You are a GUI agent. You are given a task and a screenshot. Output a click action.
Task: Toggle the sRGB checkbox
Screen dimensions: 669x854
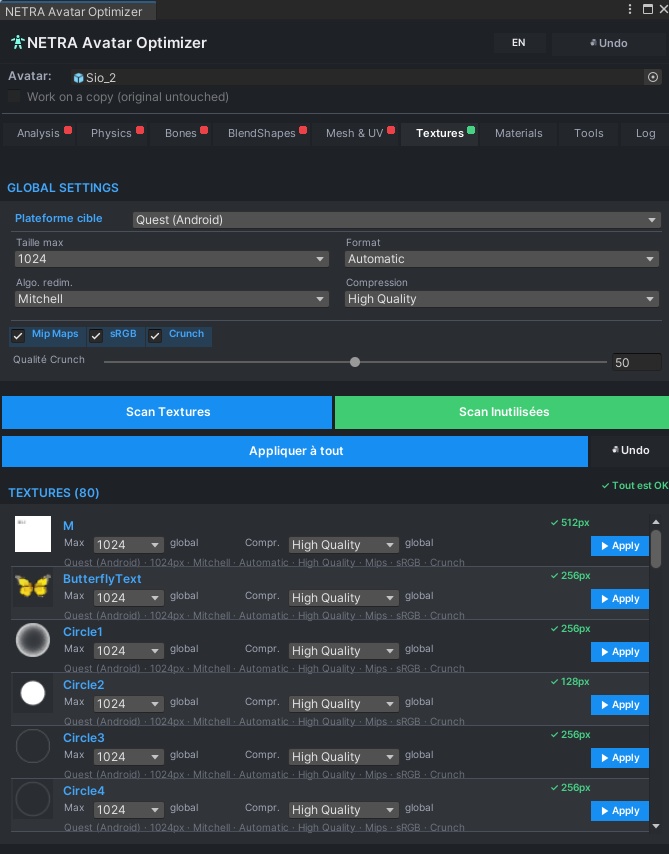pos(96,336)
